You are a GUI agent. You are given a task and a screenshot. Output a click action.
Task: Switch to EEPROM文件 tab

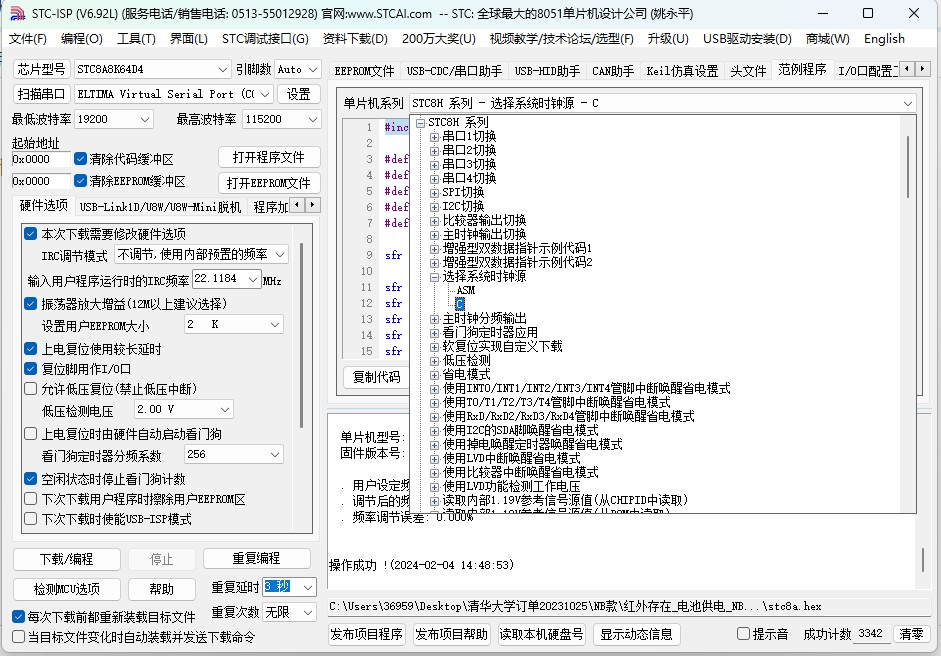(364, 71)
